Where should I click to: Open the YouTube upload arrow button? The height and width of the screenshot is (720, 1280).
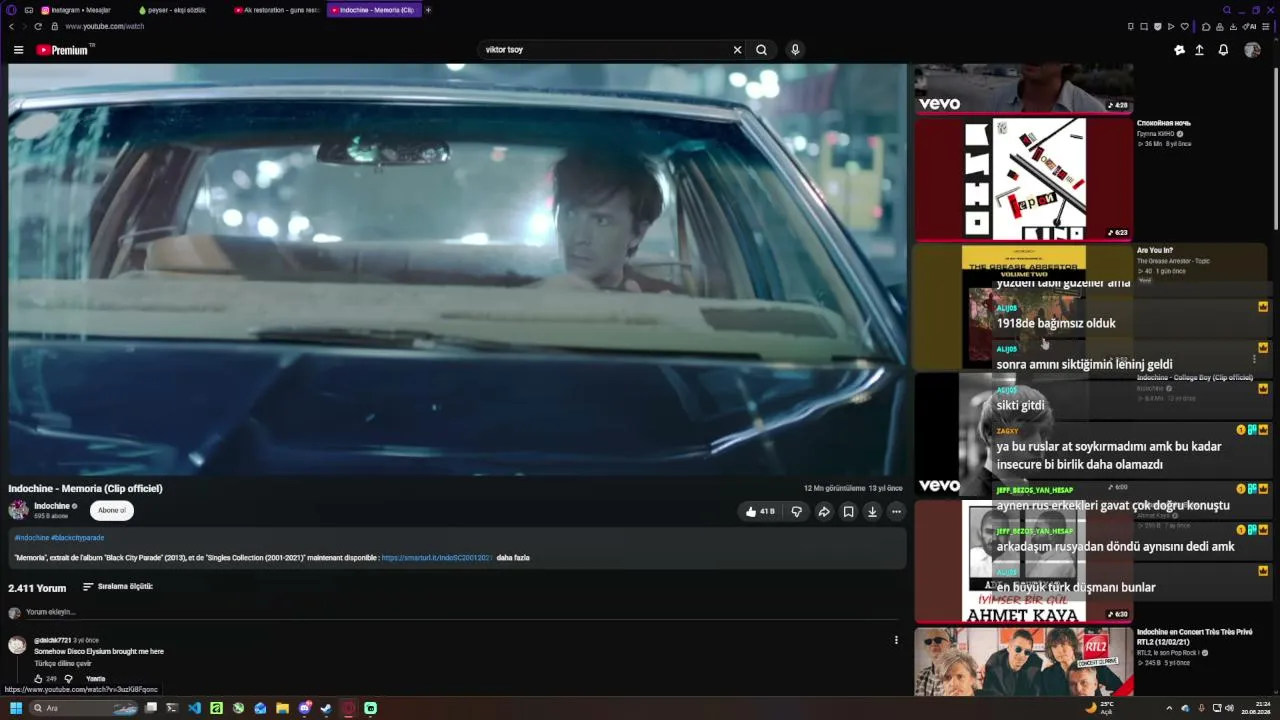tap(1199, 50)
